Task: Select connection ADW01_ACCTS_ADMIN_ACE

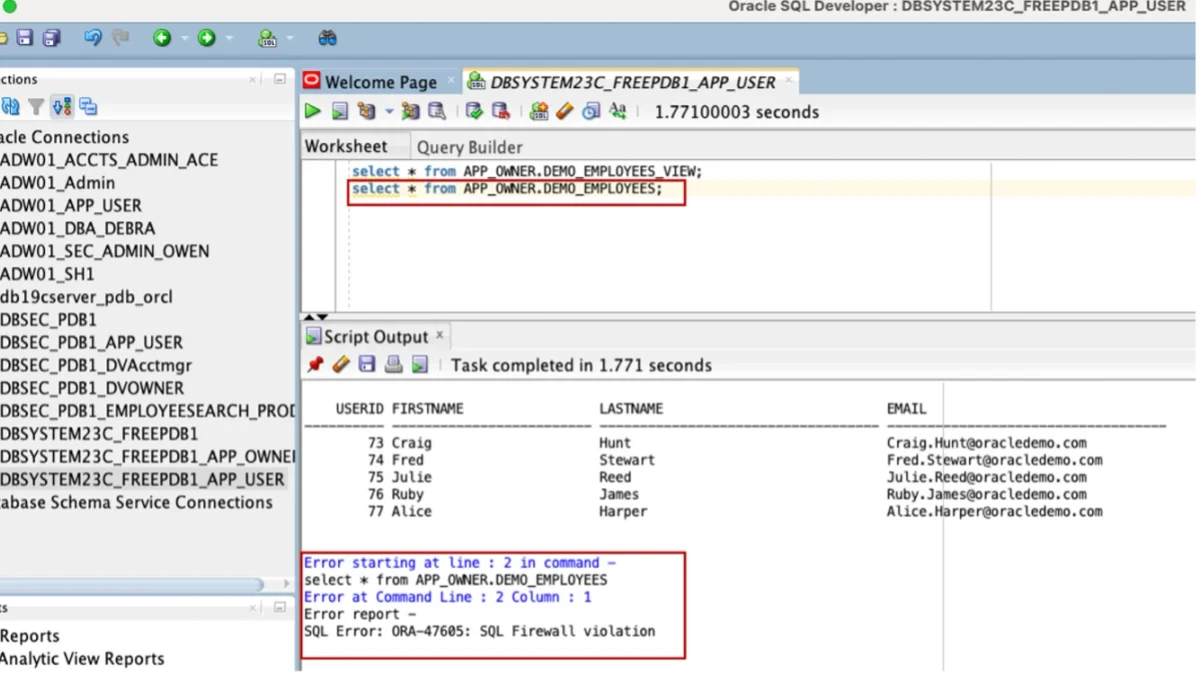Action: [x=109, y=160]
